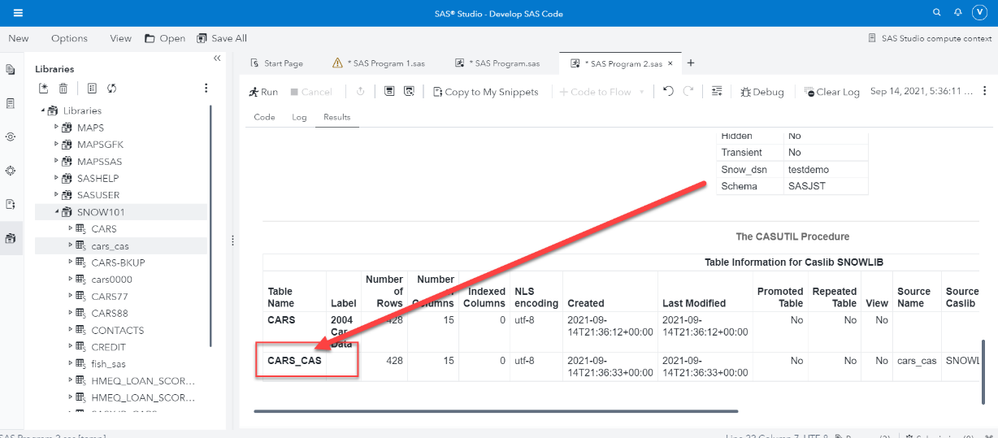
Task: Run the SAS program
Action: click(x=263, y=91)
